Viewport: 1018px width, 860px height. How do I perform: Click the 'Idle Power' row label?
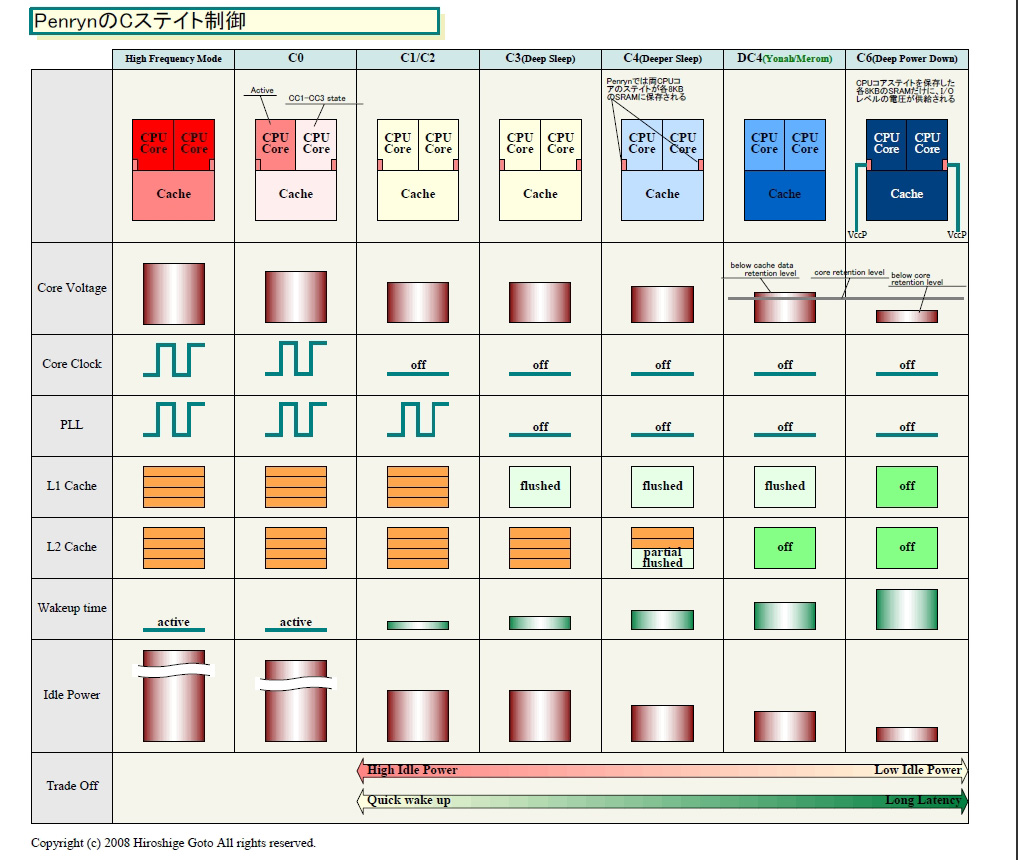(71, 695)
